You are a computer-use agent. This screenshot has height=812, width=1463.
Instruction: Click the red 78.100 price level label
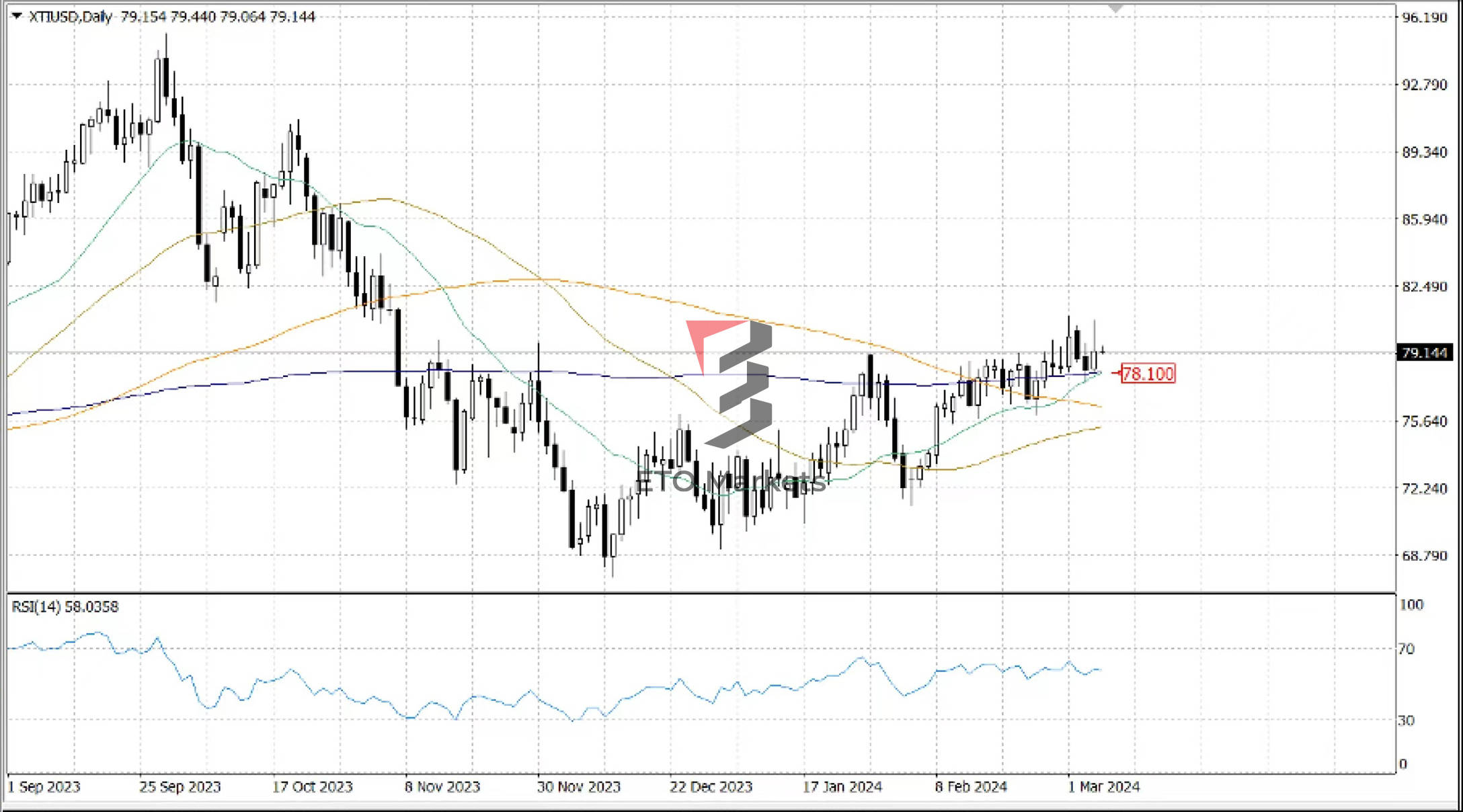pos(1148,374)
